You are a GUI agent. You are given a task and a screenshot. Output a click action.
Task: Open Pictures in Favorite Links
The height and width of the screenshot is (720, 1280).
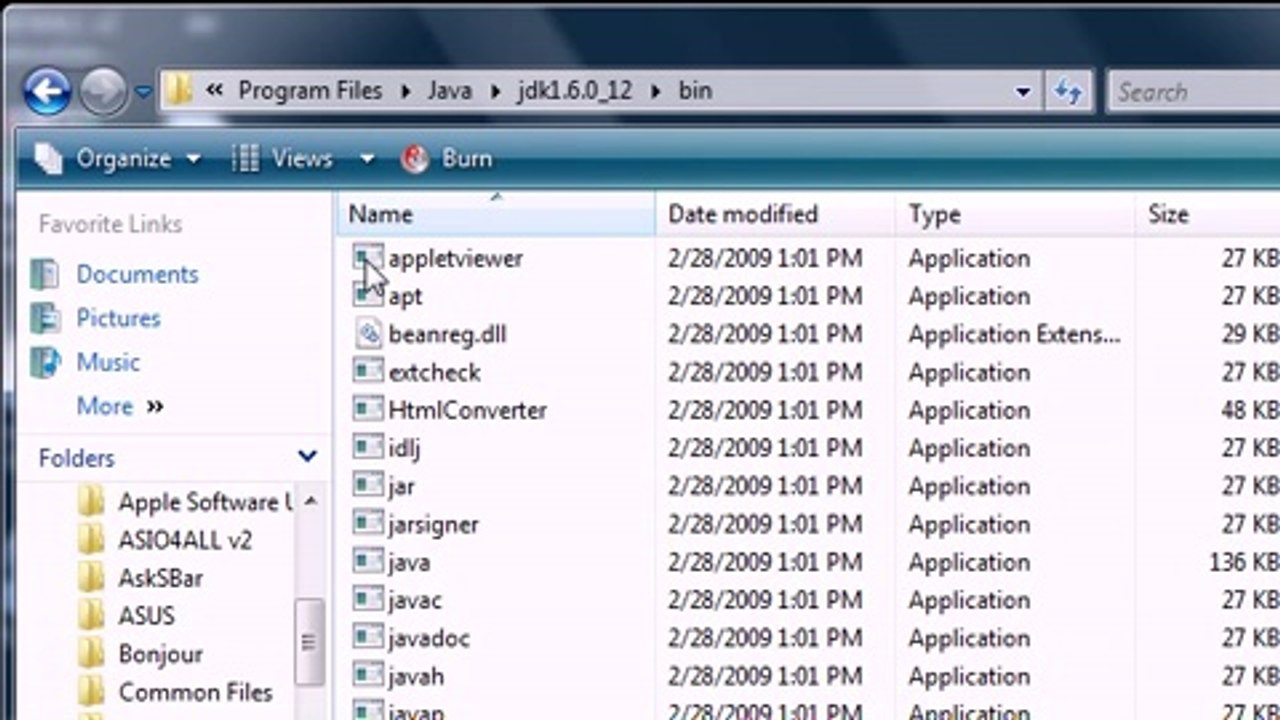click(118, 318)
